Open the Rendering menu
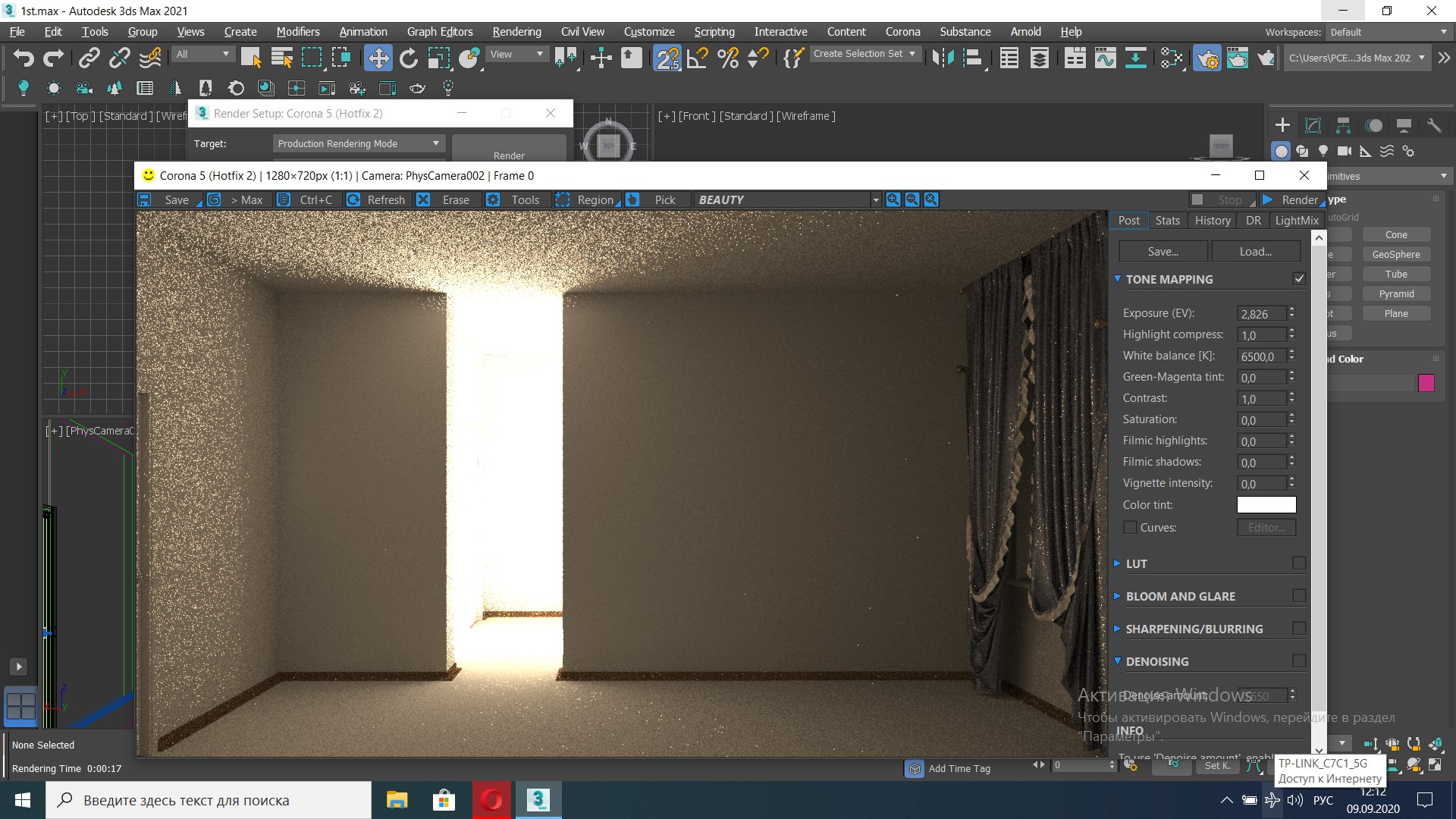The height and width of the screenshot is (819, 1456). (516, 32)
